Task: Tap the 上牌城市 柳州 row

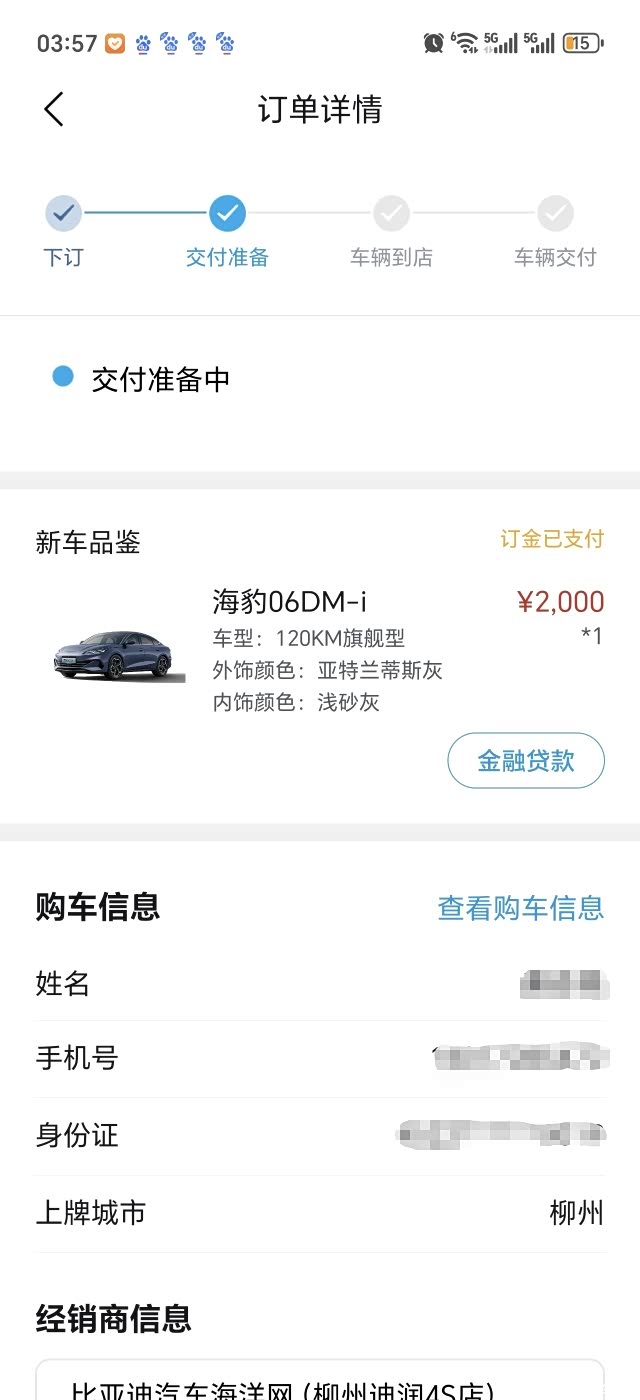Action: pyautogui.click(x=320, y=1213)
